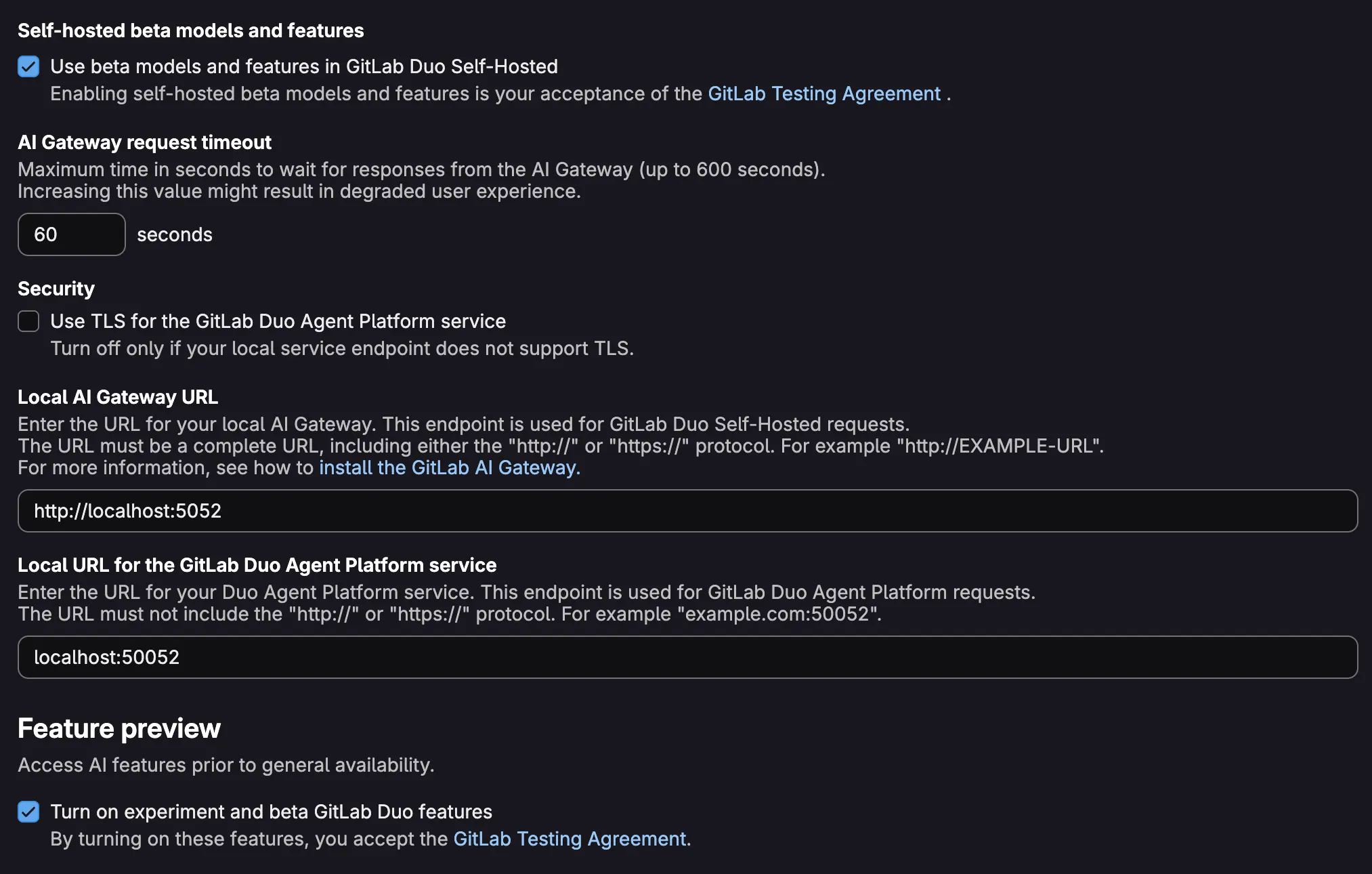This screenshot has height=874, width=1372.
Task: Click 'The URL must not include' protocol note
Action: pos(450,614)
